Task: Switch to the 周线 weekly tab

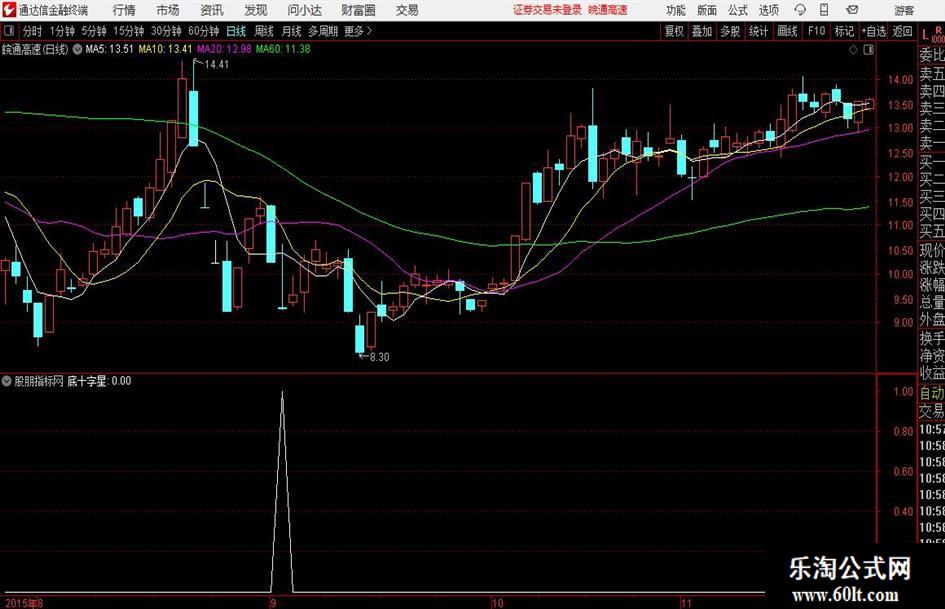Action: [x=264, y=31]
